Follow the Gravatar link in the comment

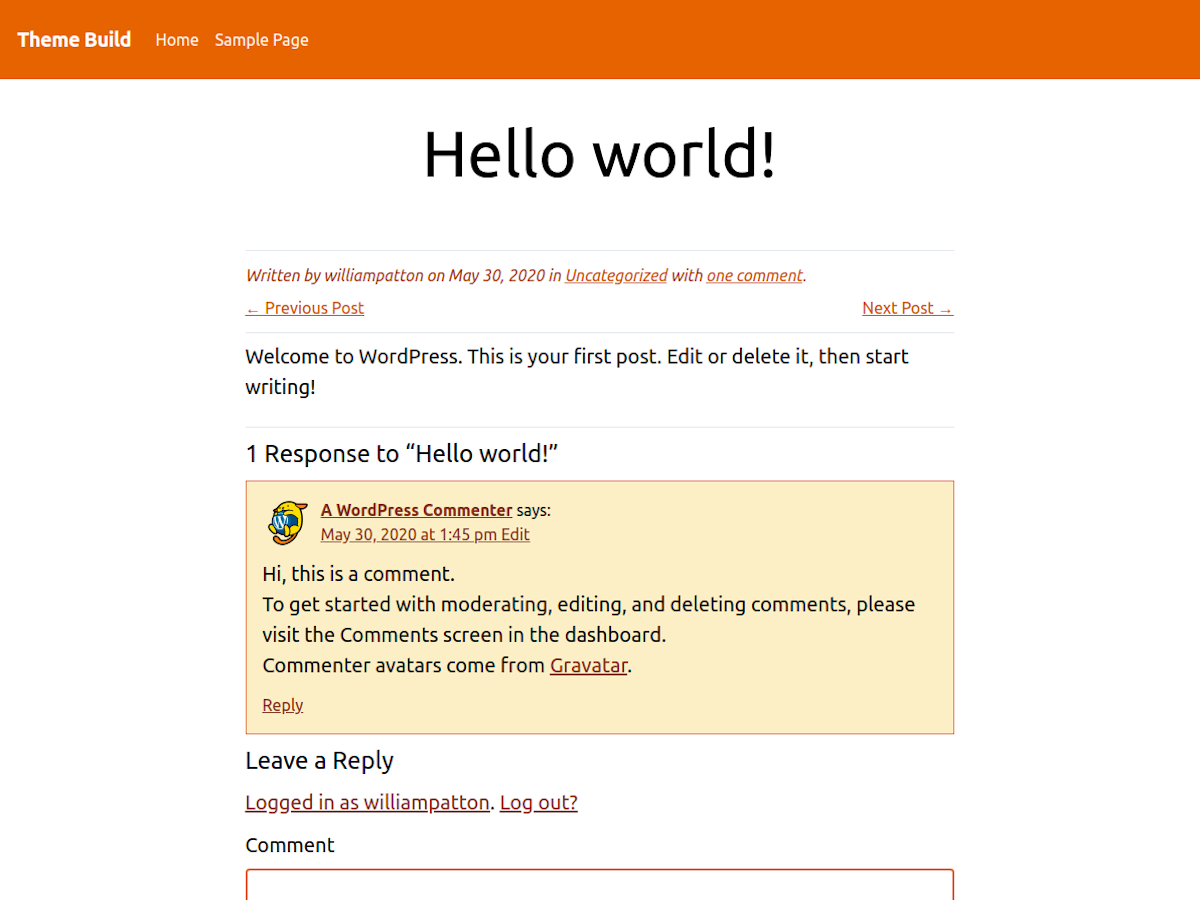click(588, 666)
